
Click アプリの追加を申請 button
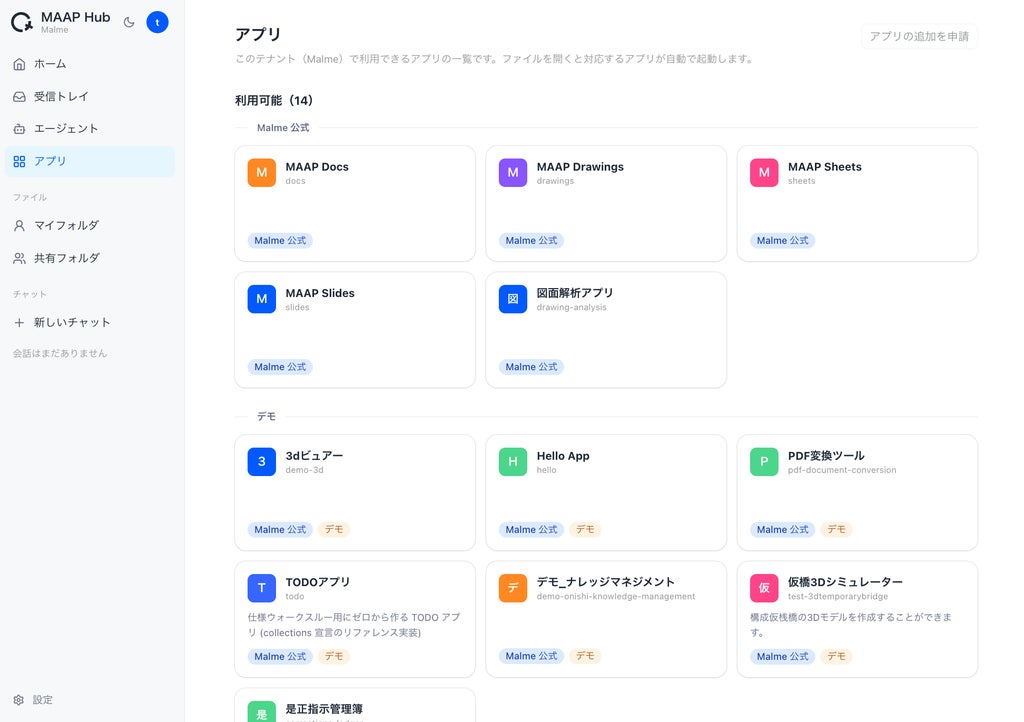(x=919, y=37)
